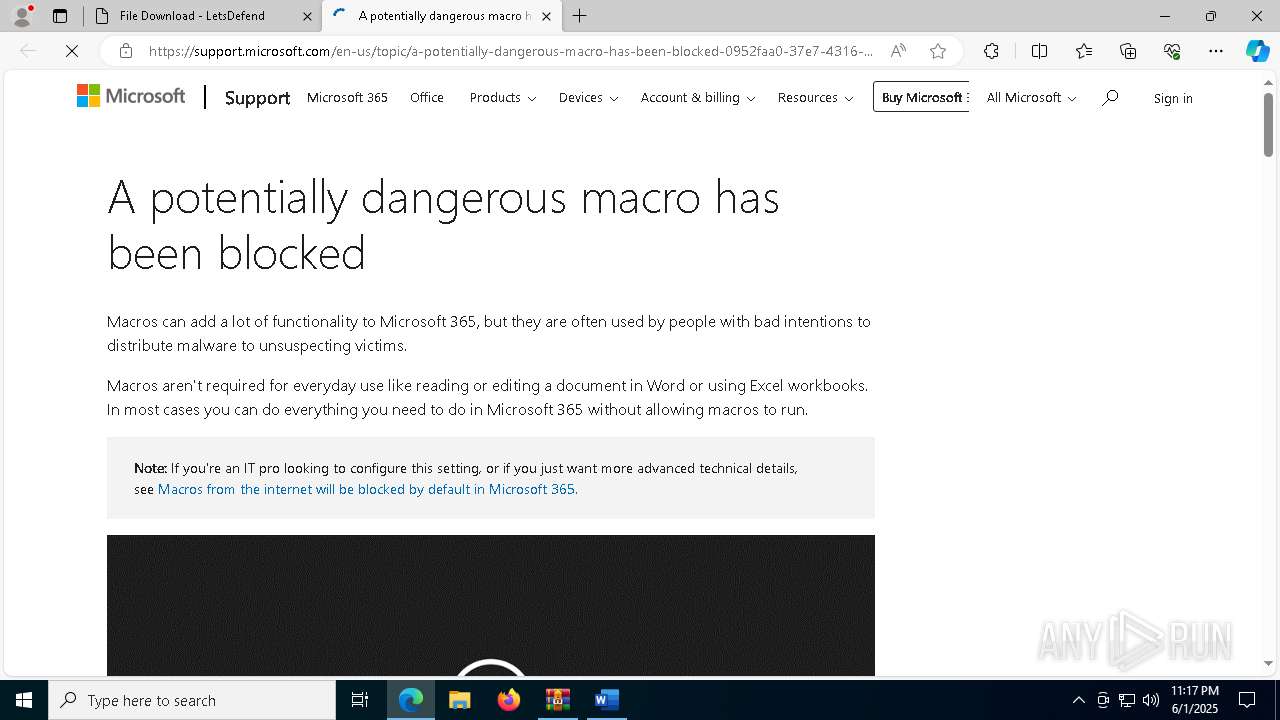Show hidden tray icons chevron
The width and height of the screenshot is (1280, 720).
click(x=1078, y=700)
